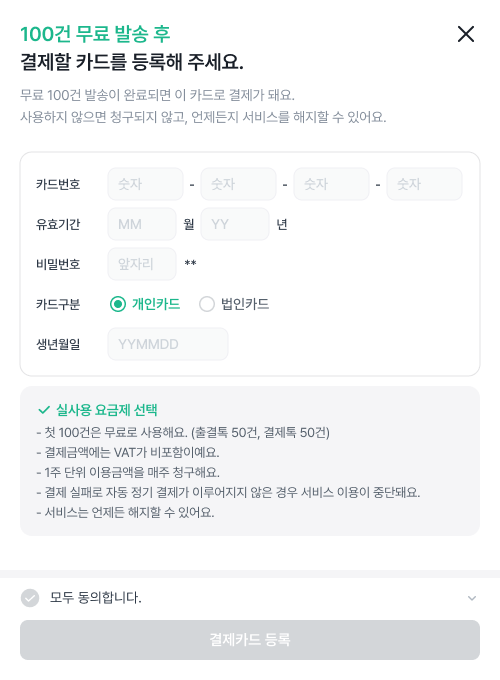The height and width of the screenshot is (680, 500).
Task: Expand the agreement details chevron
Action: click(x=472, y=598)
